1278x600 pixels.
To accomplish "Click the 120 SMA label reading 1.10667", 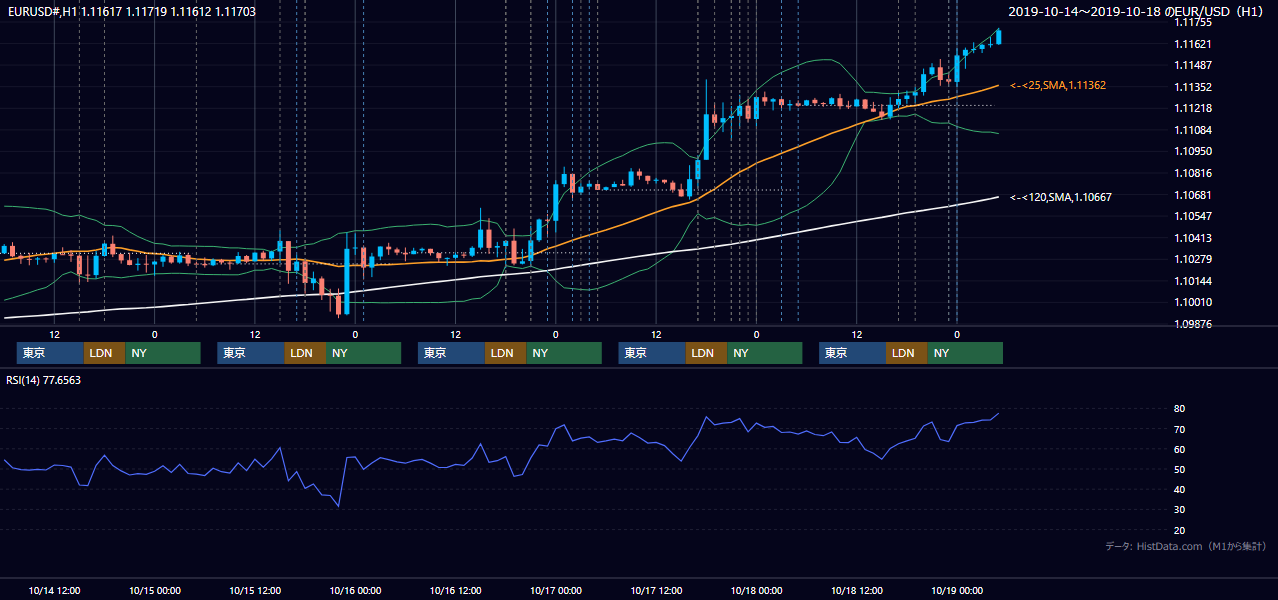I will coord(1061,197).
